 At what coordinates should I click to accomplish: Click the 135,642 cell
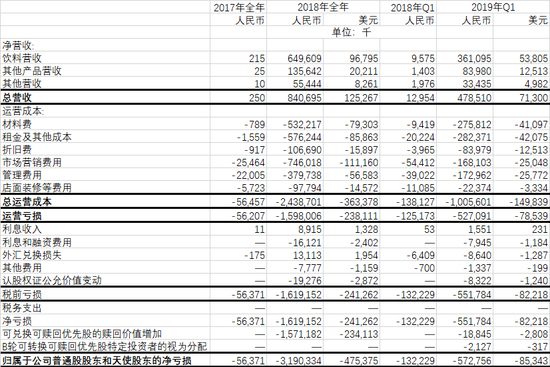pos(304,71)
